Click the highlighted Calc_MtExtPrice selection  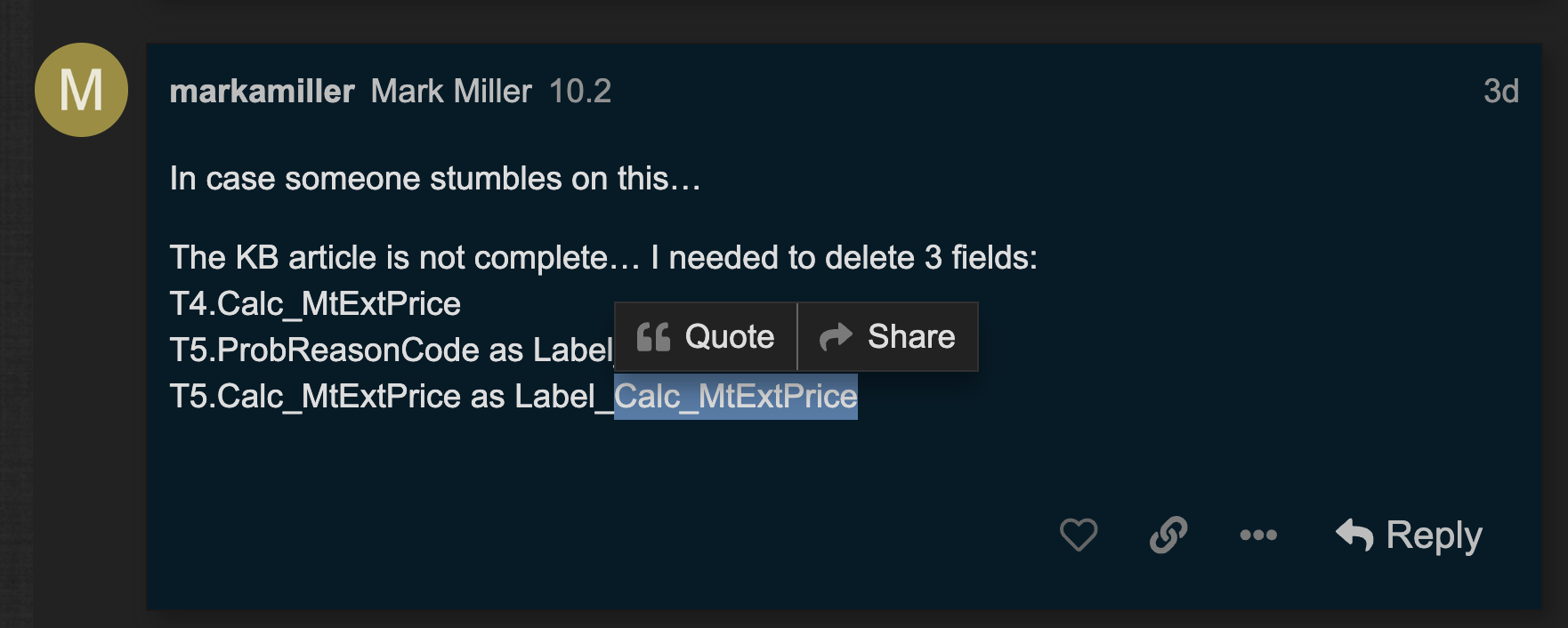736,396
